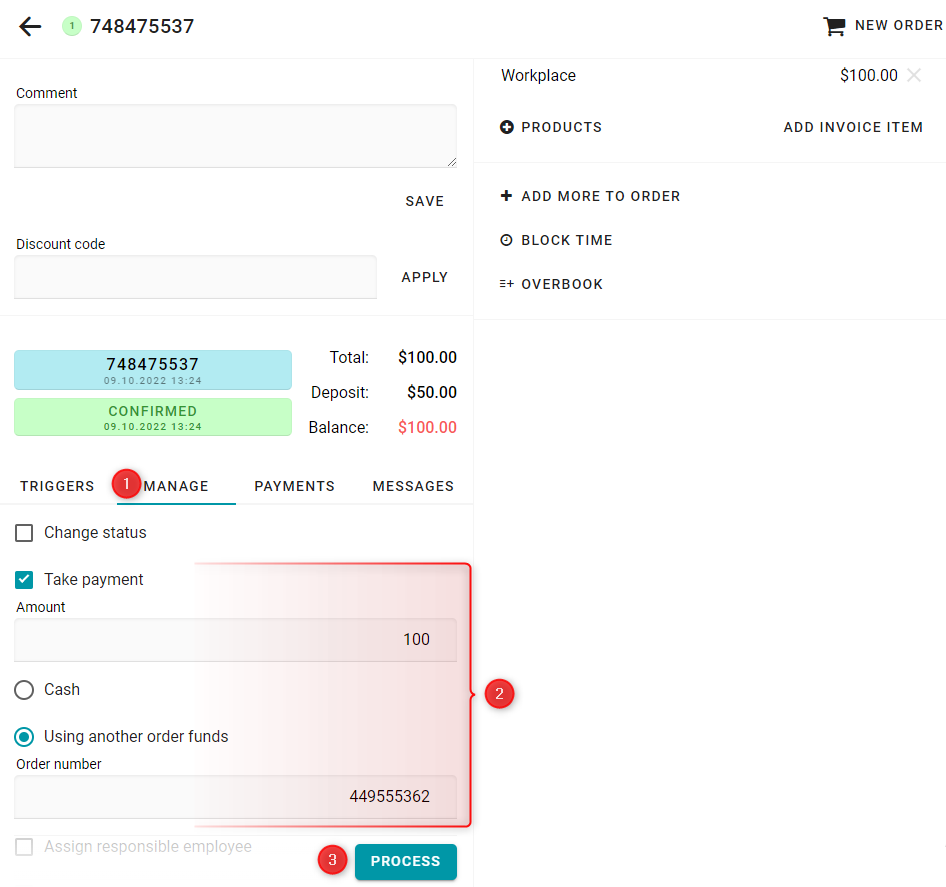The height and width of the screenshot is (887, 946).
Task: Click into the Amount field showing 100
Action: 235,640
